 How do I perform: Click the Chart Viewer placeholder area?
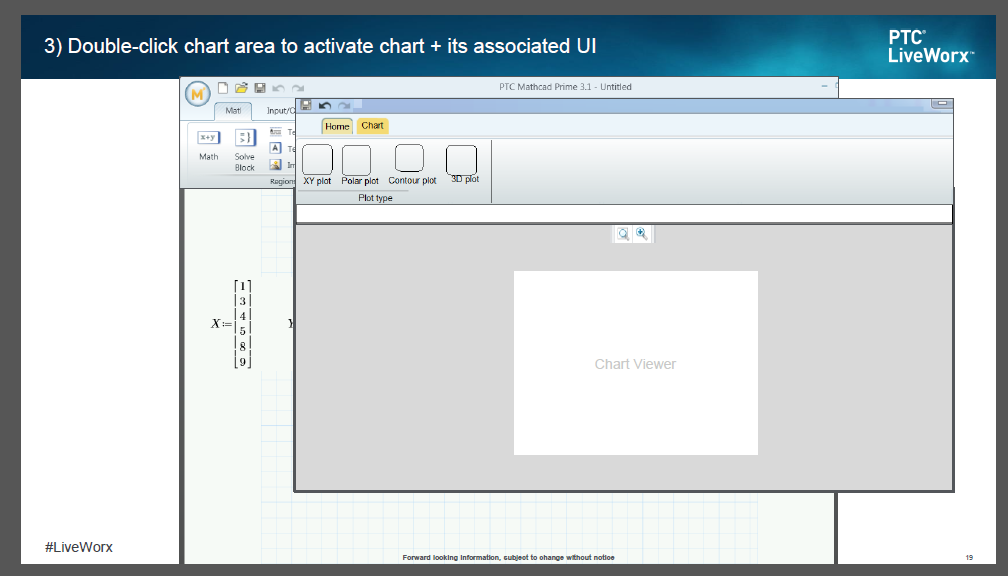636,363
